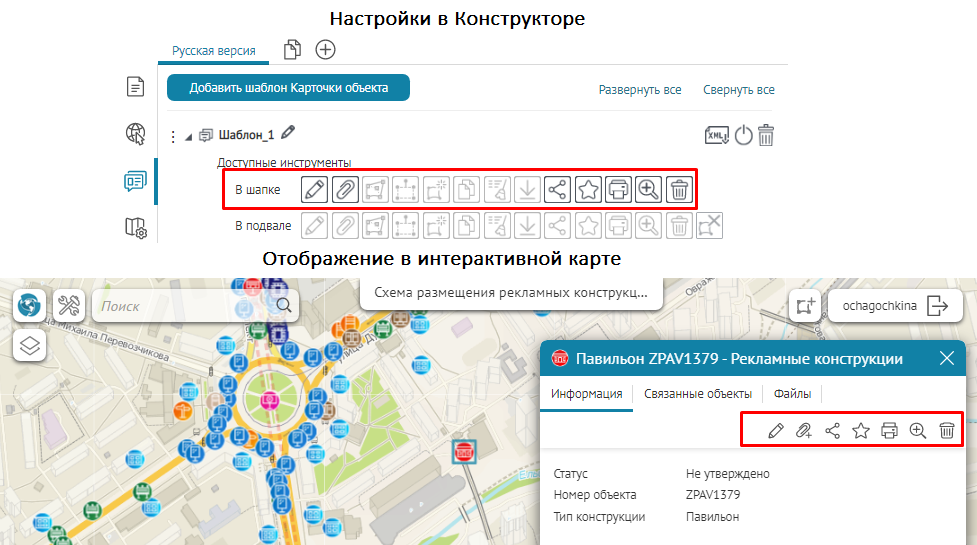Open the map layers panel button
This screenshot has height=545, width=977.
coord(30,345)
